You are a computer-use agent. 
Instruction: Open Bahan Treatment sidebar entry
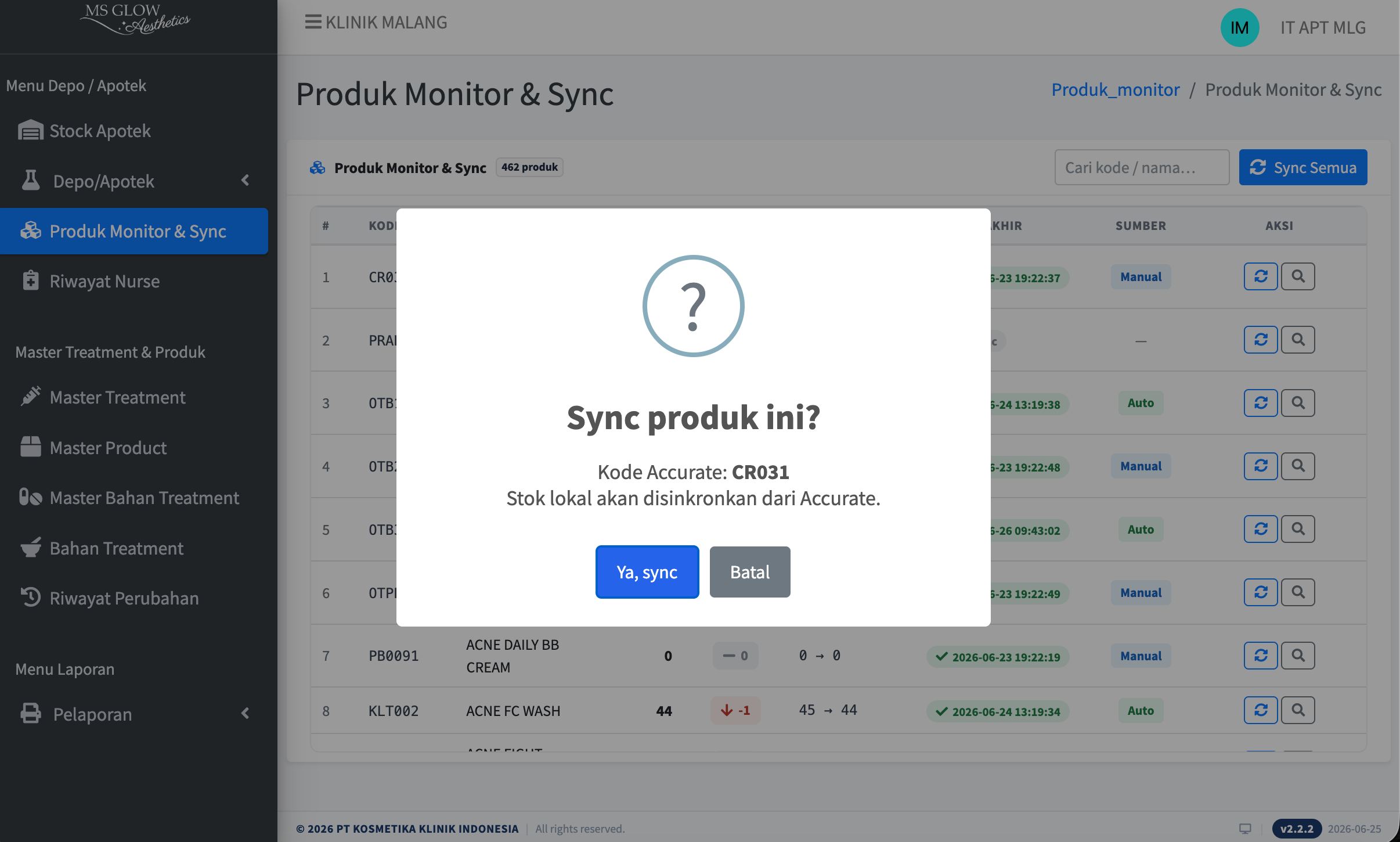point(133,548)
